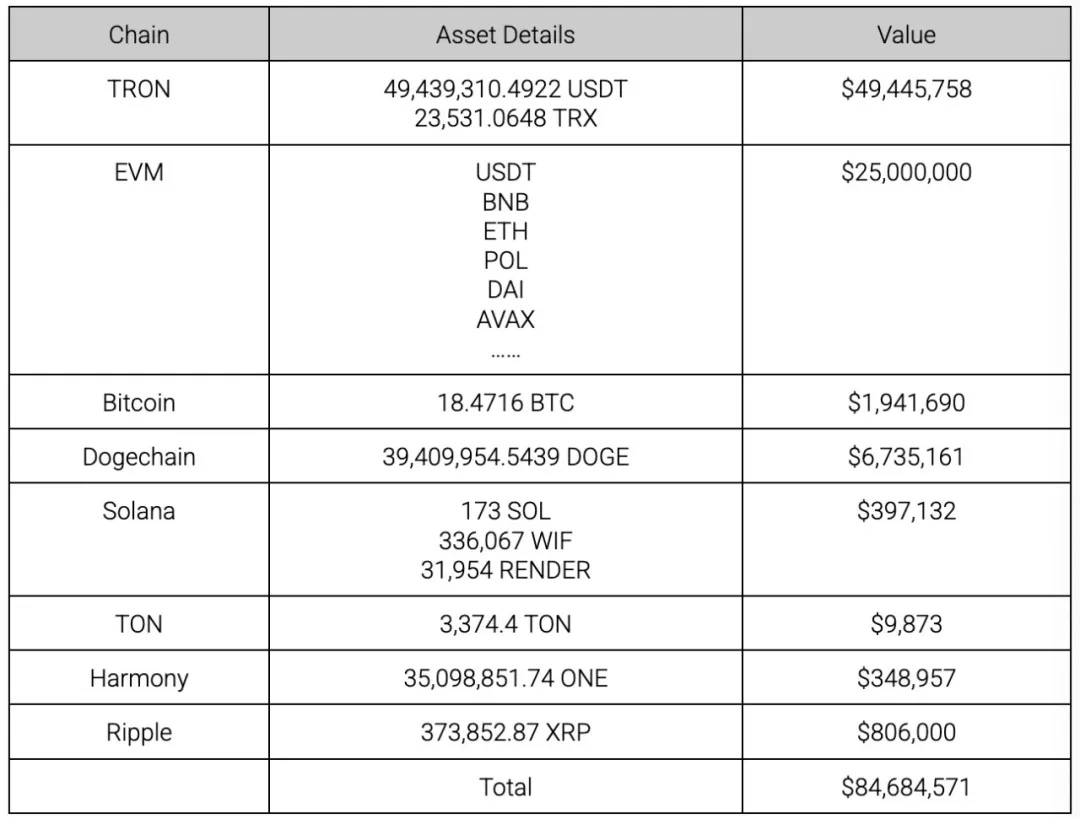Image resolution: width=1080 pixels, height=819 pixels.
Task: Select the Asset Details column header
Action: pos(505,35)
